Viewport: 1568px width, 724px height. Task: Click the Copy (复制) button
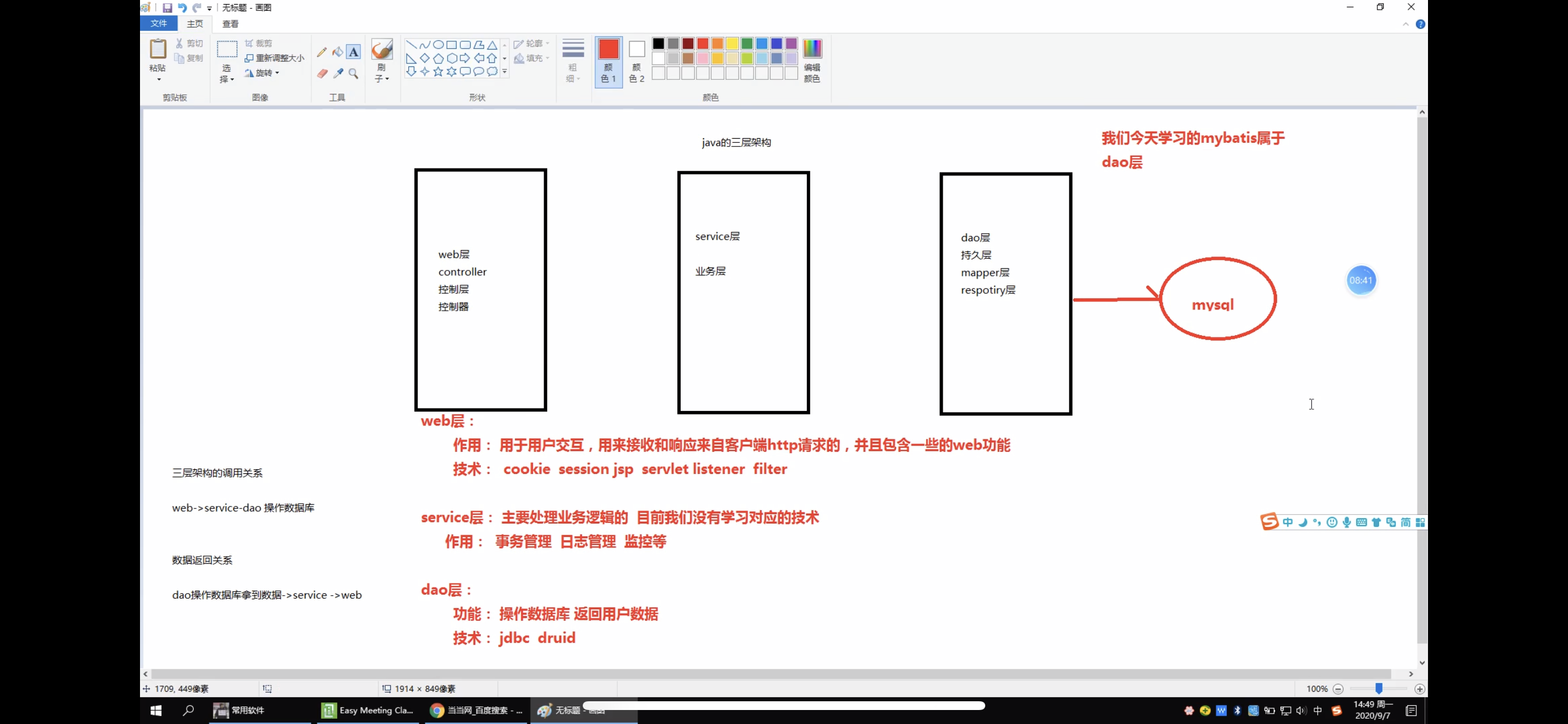190,58
